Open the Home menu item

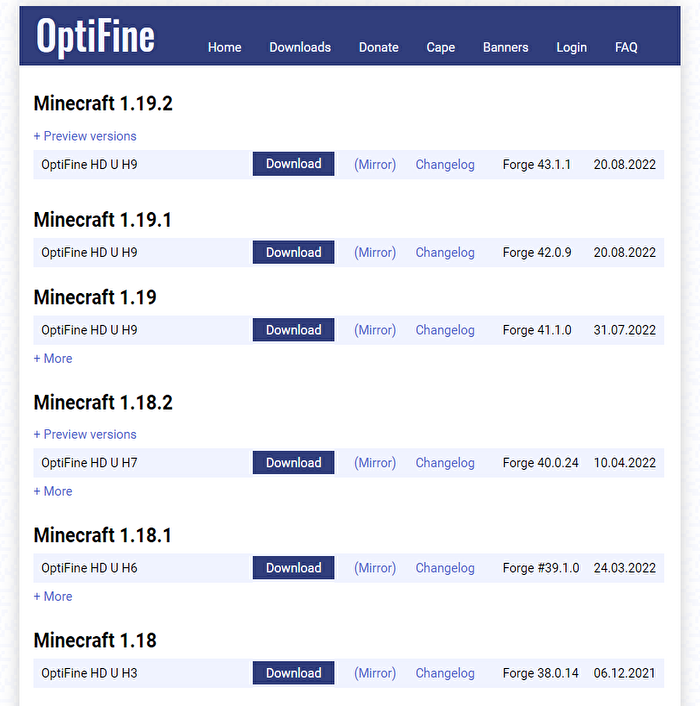pyautogui.click(x=225, y=47)
